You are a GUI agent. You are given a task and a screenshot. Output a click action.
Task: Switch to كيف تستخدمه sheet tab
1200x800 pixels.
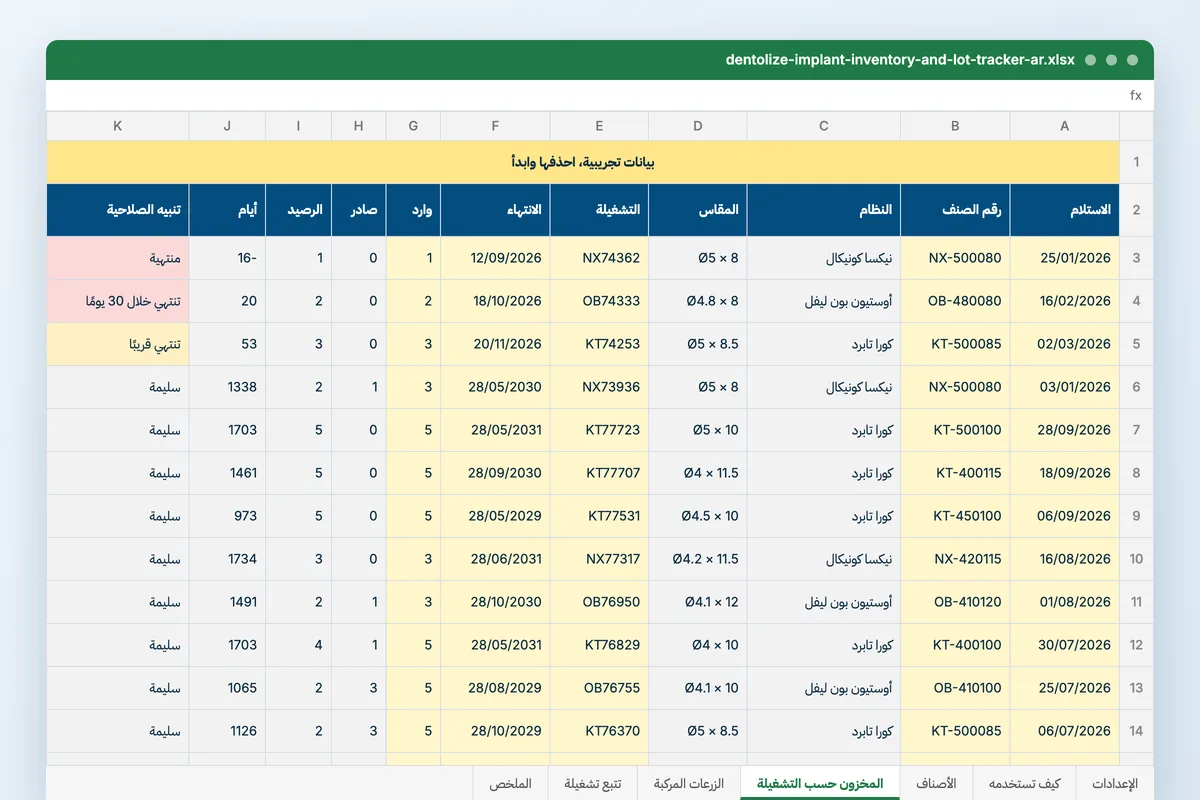click(x=1025, y=784)
